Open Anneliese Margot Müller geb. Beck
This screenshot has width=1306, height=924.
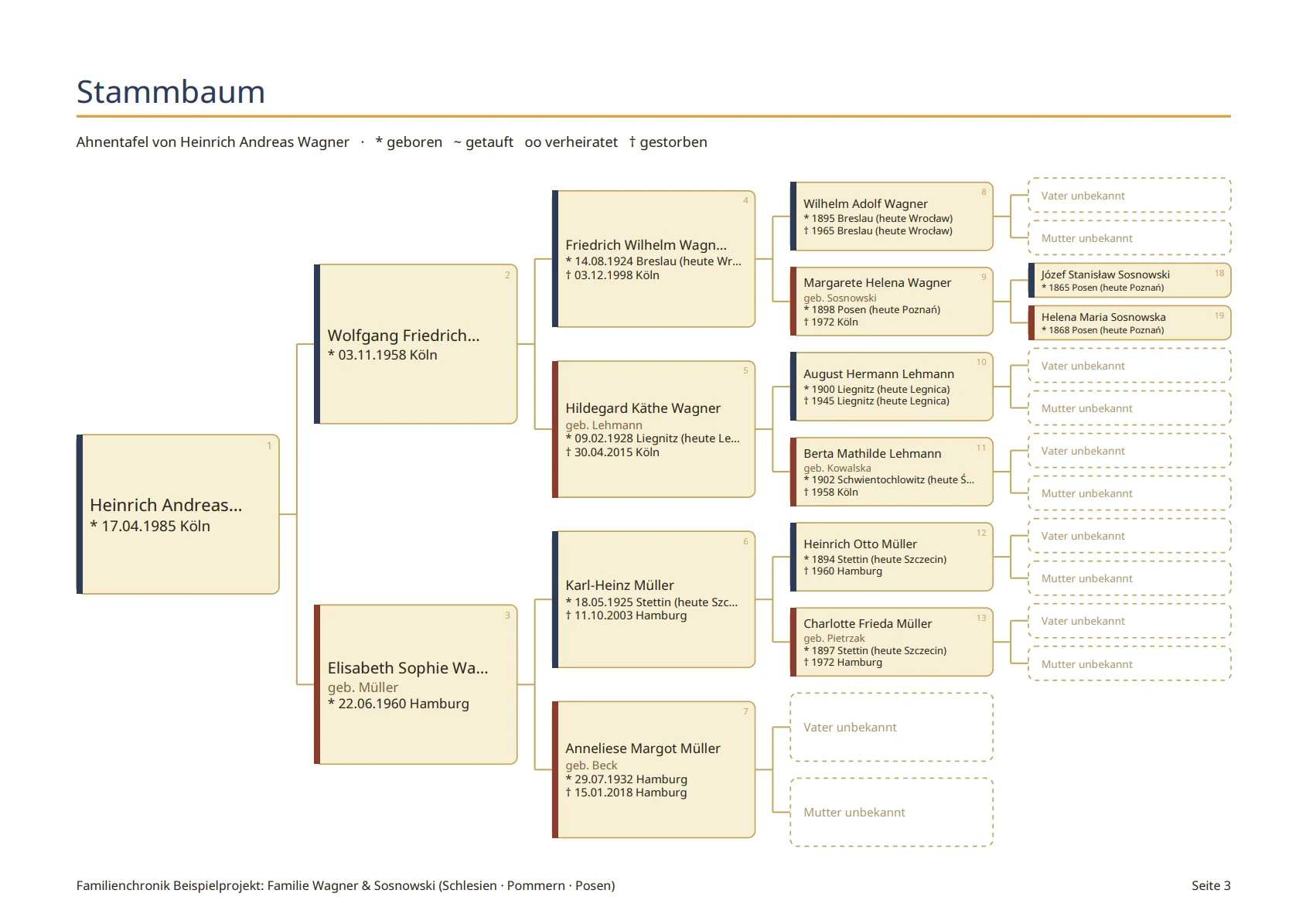pyautogui.click(x=653, y=769)
